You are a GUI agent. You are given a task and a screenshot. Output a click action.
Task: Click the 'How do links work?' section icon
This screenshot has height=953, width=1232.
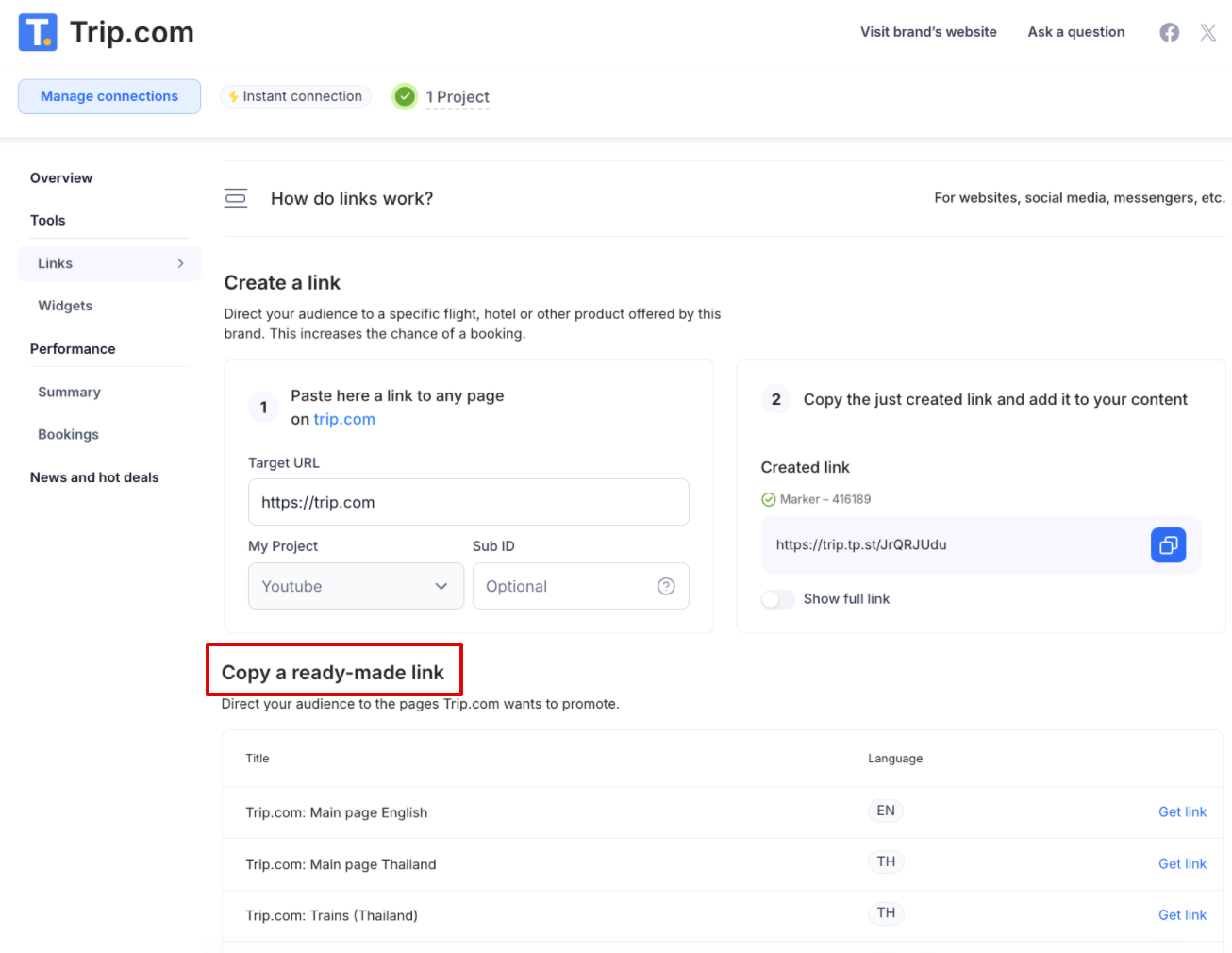point(236,198)
